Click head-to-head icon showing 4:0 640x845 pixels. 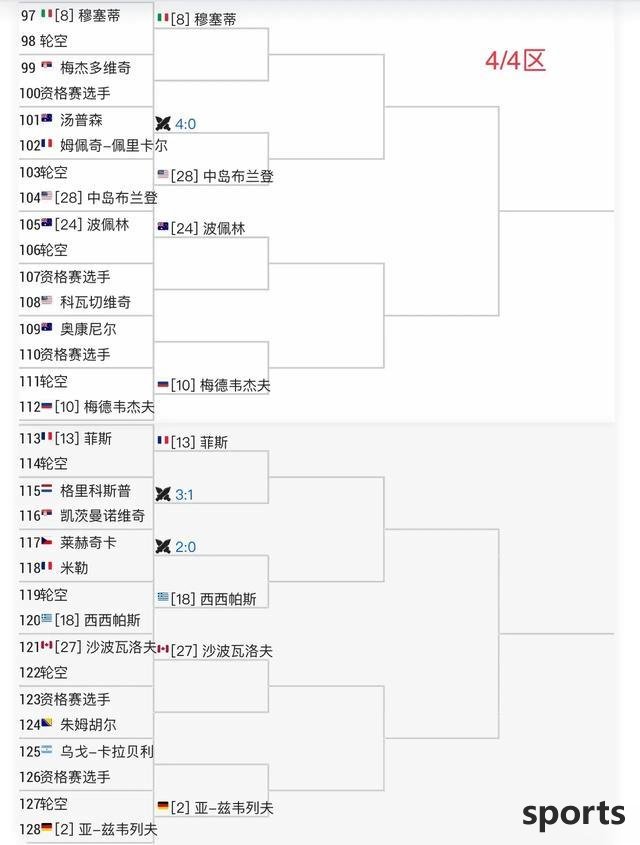(163, 123)
